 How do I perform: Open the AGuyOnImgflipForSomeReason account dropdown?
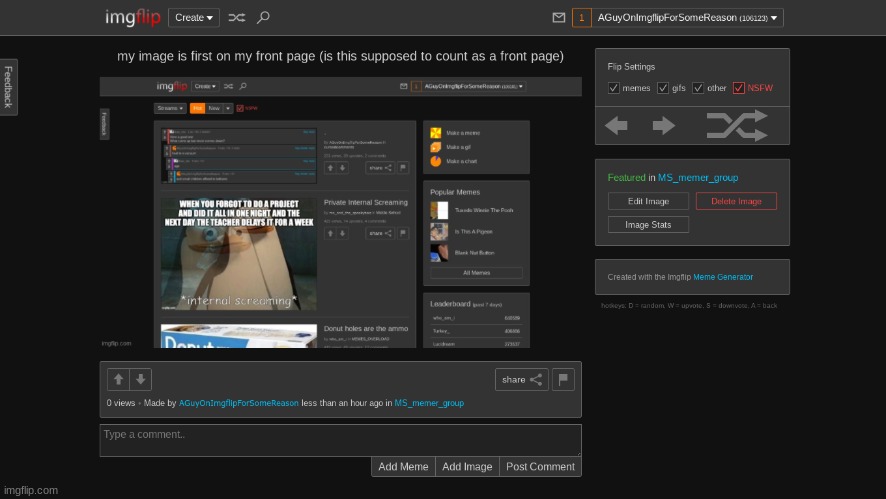pos(687,18)
